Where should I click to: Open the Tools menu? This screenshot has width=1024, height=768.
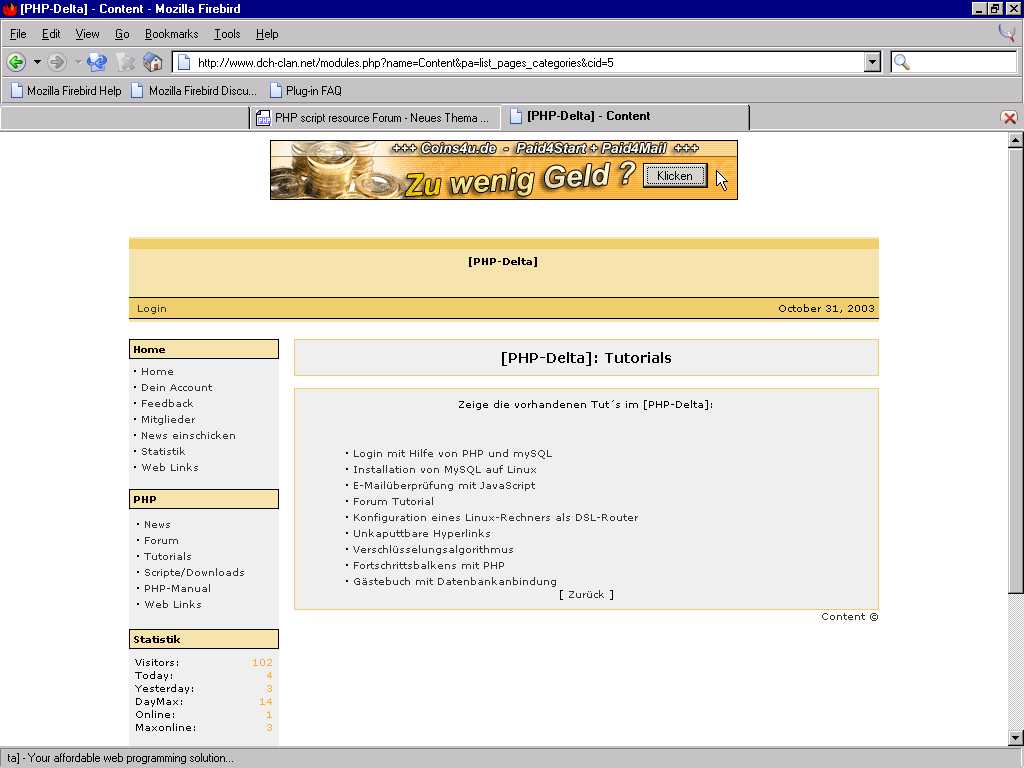tap(227, 34)
